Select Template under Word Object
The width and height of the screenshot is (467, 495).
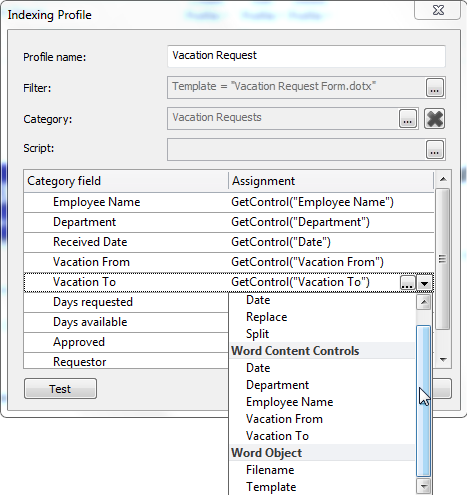tap(322, 487)
